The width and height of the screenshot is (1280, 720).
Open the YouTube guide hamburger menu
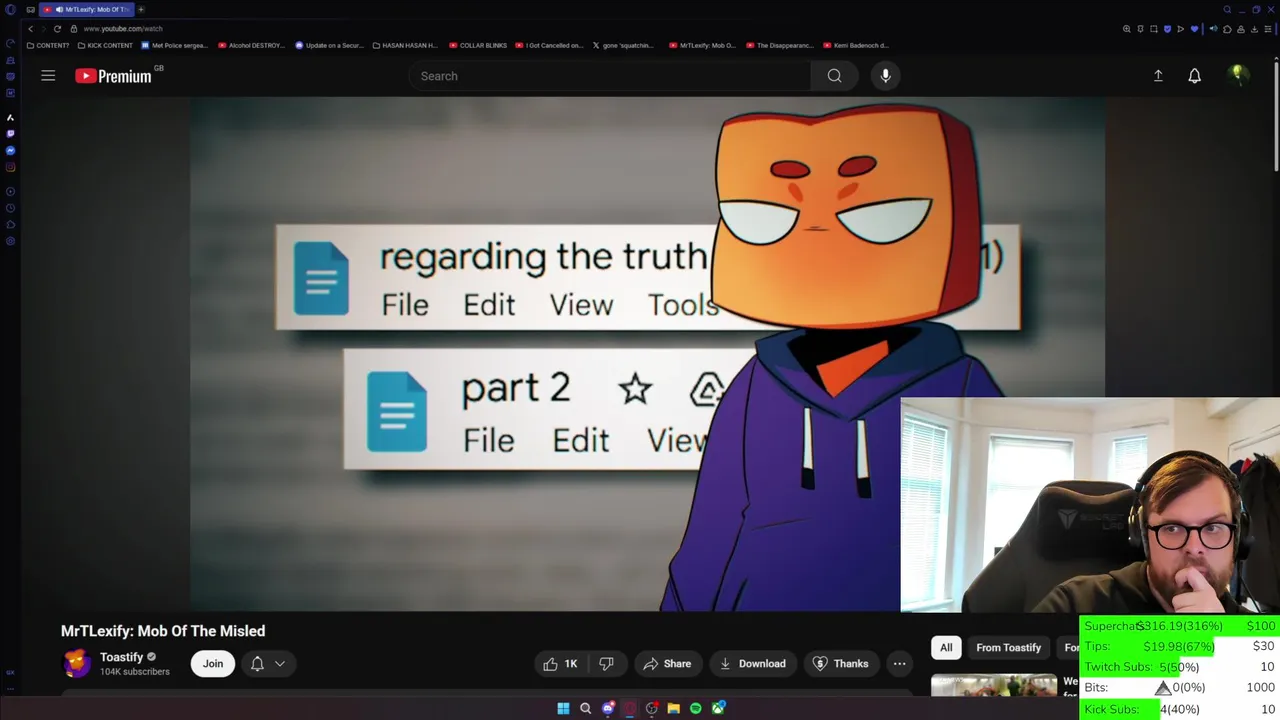pos(48,76)
